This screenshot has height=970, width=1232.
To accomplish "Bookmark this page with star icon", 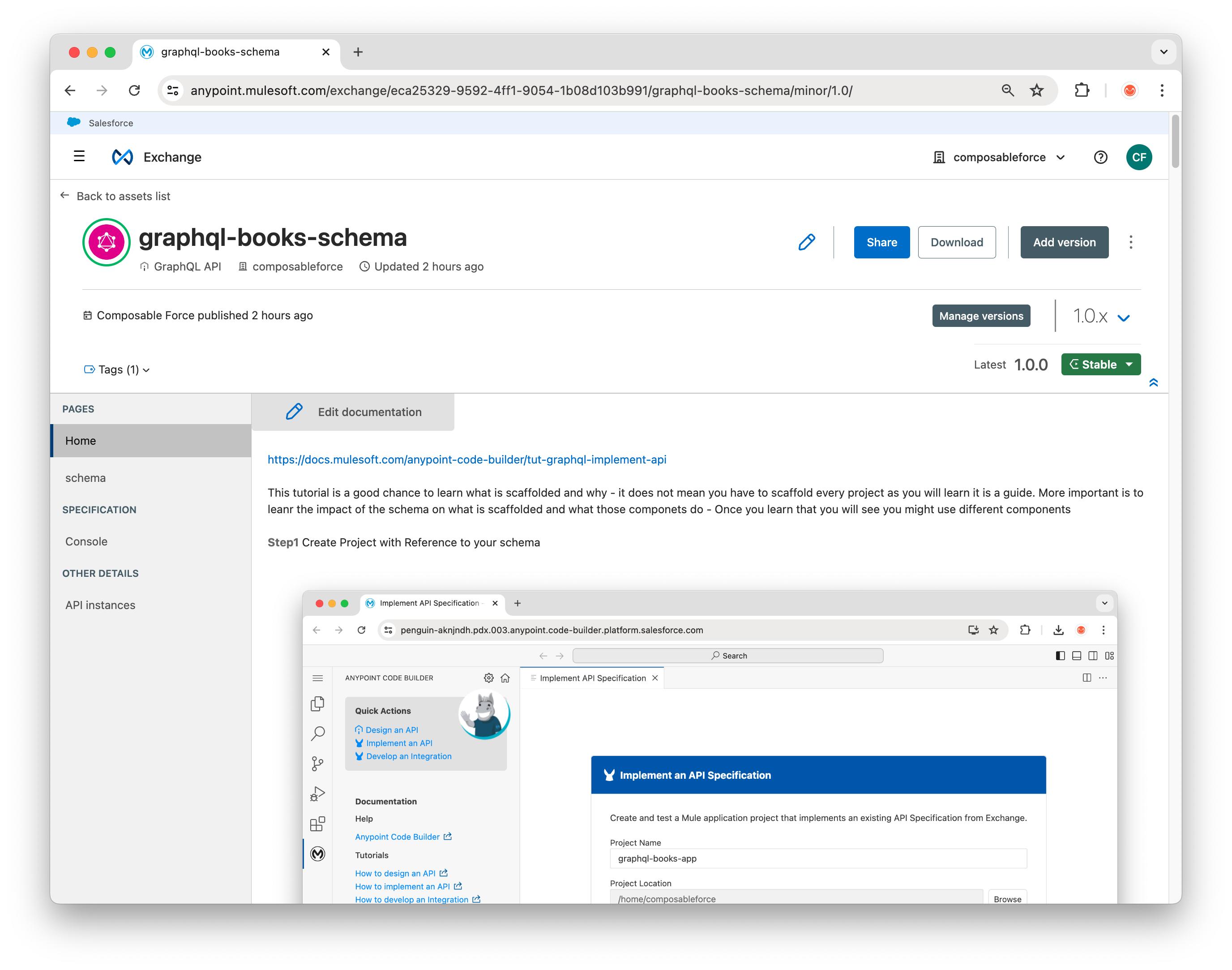I will (1037, 90).
